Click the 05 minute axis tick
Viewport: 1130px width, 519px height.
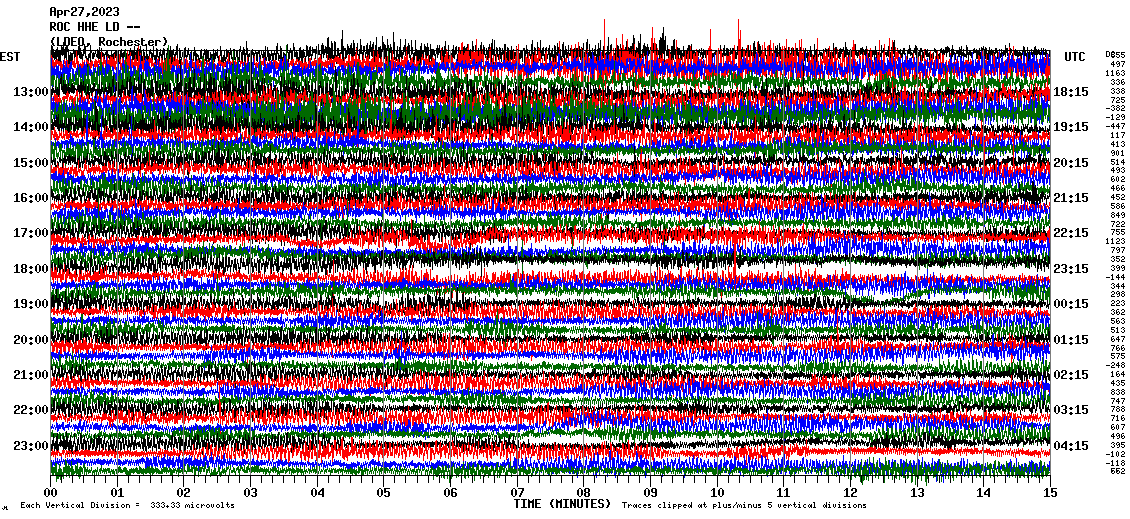tap(384, 493)
